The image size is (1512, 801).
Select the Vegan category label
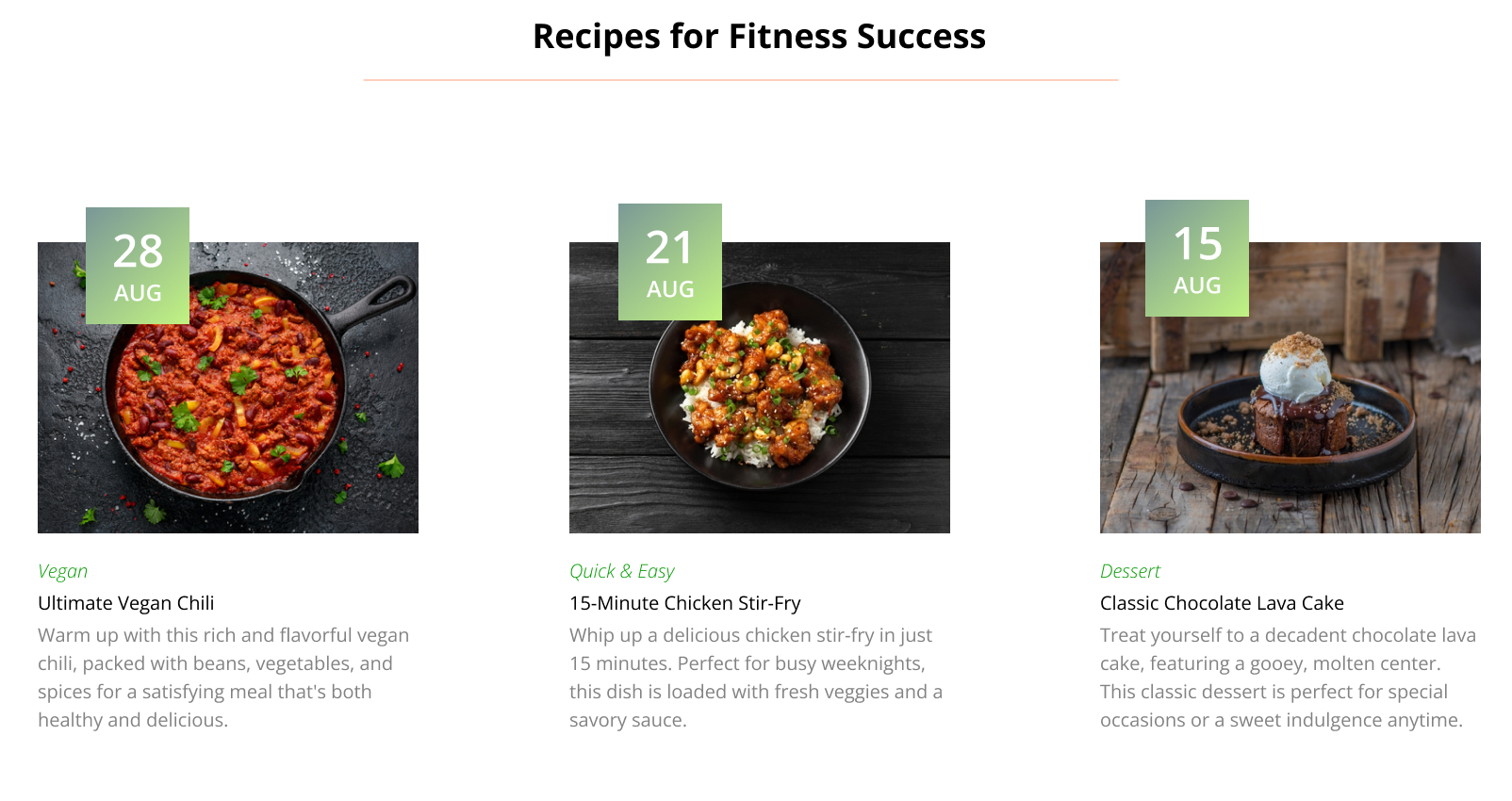pos(62,571)
